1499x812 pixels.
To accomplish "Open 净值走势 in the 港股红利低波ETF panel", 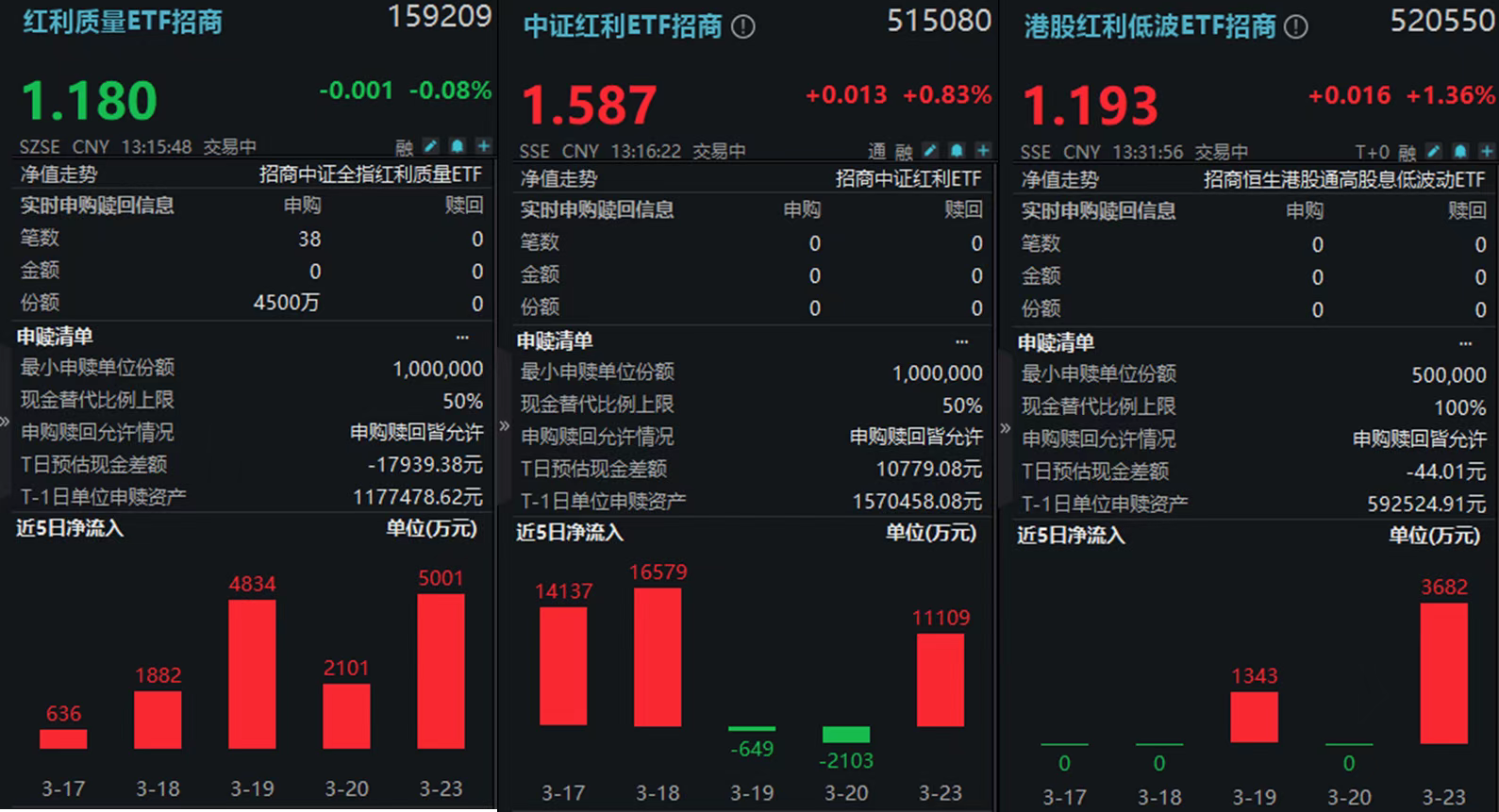I will [x=1060, y=179].
